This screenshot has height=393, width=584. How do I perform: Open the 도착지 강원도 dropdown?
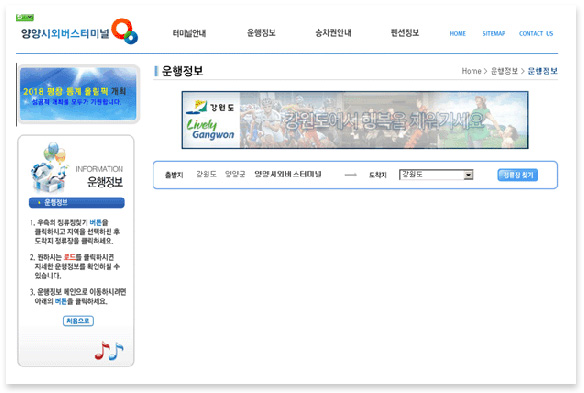tap(436, 174)
